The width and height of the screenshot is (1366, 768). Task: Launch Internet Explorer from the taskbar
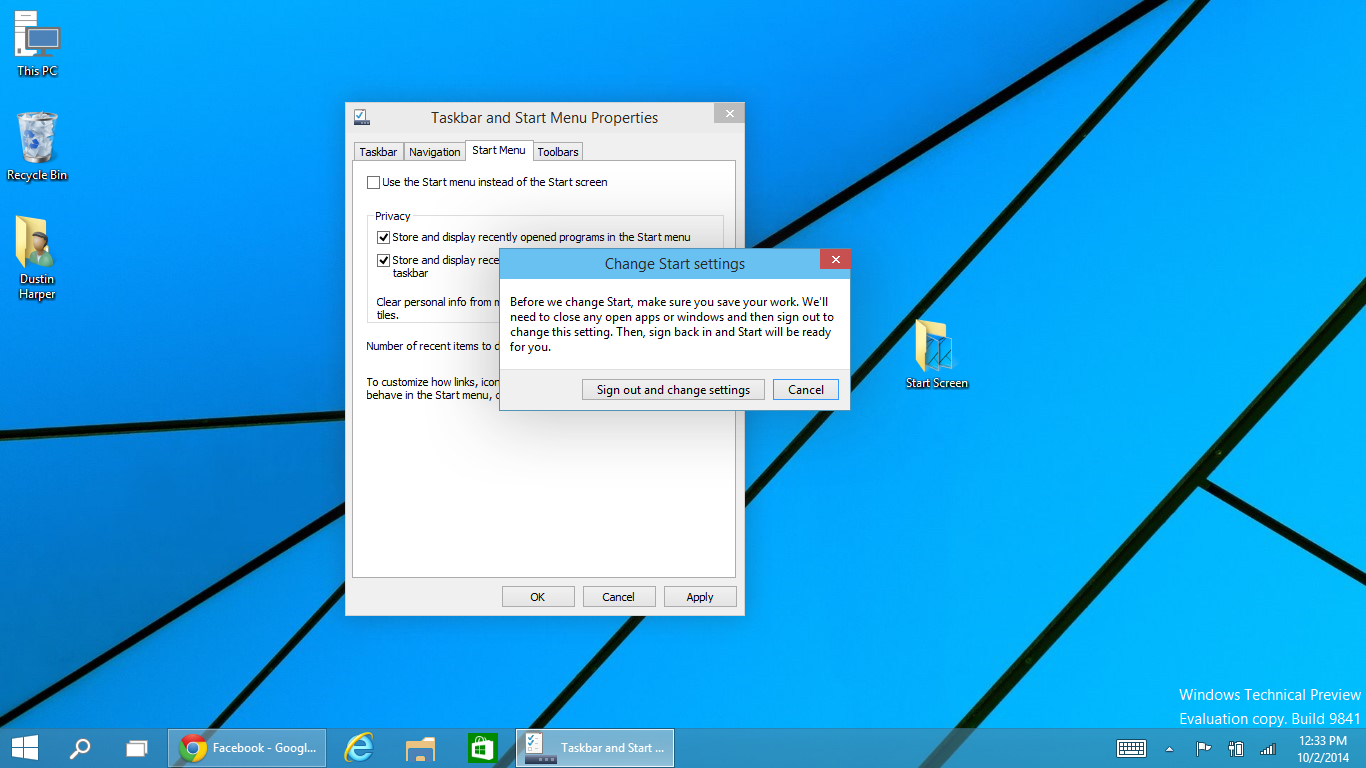coord(359,747)
